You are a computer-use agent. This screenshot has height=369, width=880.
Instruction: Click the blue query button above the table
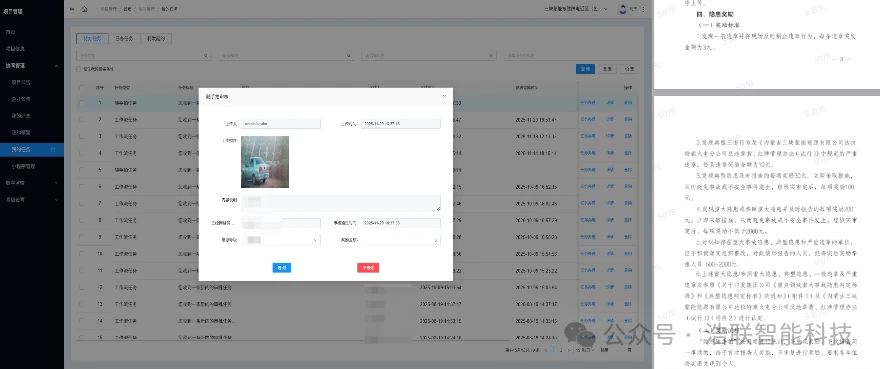point(585,69)
